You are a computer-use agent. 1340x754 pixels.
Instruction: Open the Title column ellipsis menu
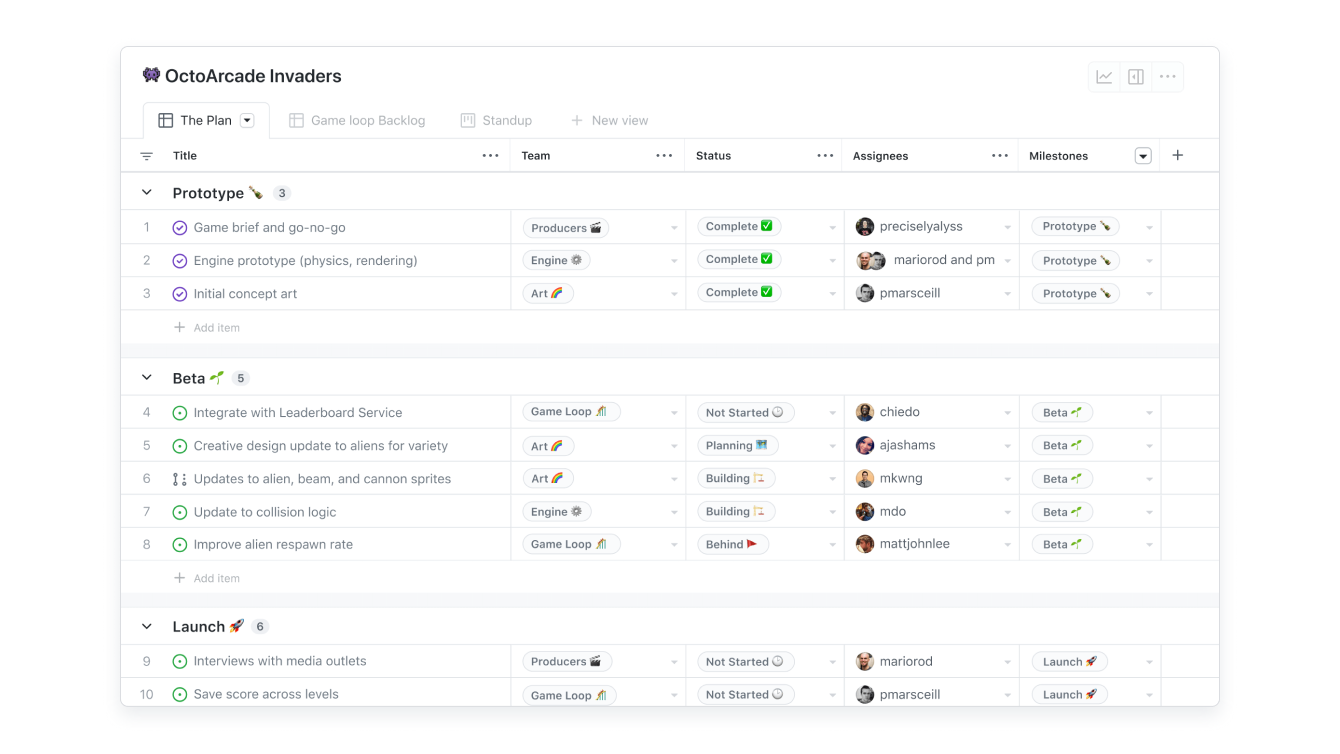coord(488,155)
